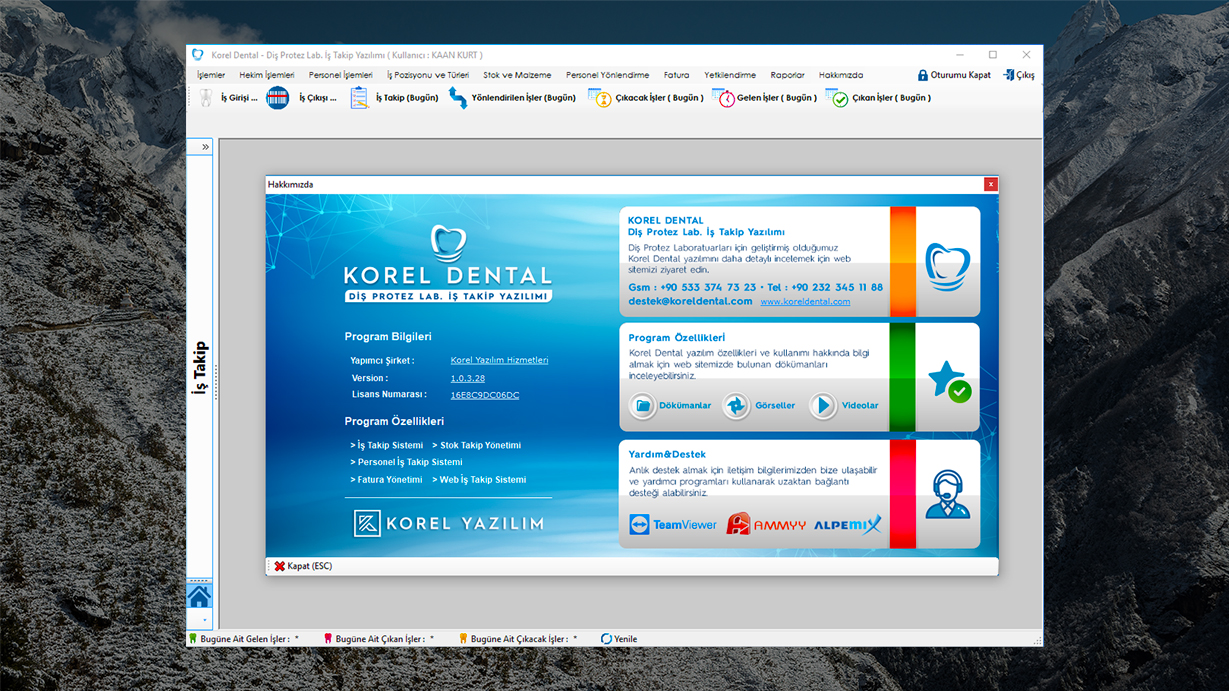Image resolution: width=1229 pixels, height=691 pixels.
Task: Launch Ammyy remote support logo
Action: pos(766,524)
